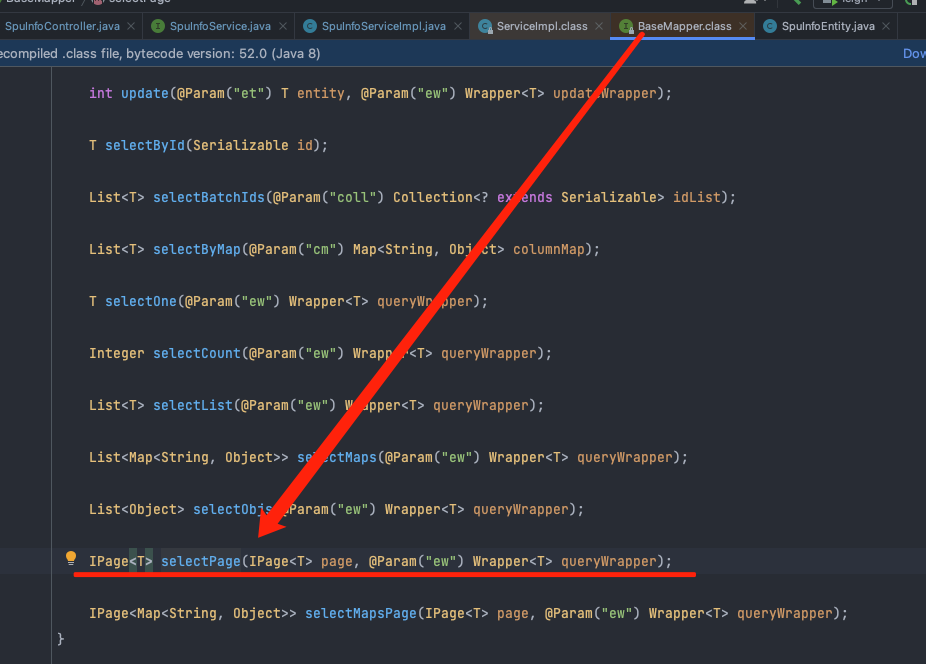Click the "coll" string literal
Viewport: 926px width, 664px height.
[x=353, y=197]
